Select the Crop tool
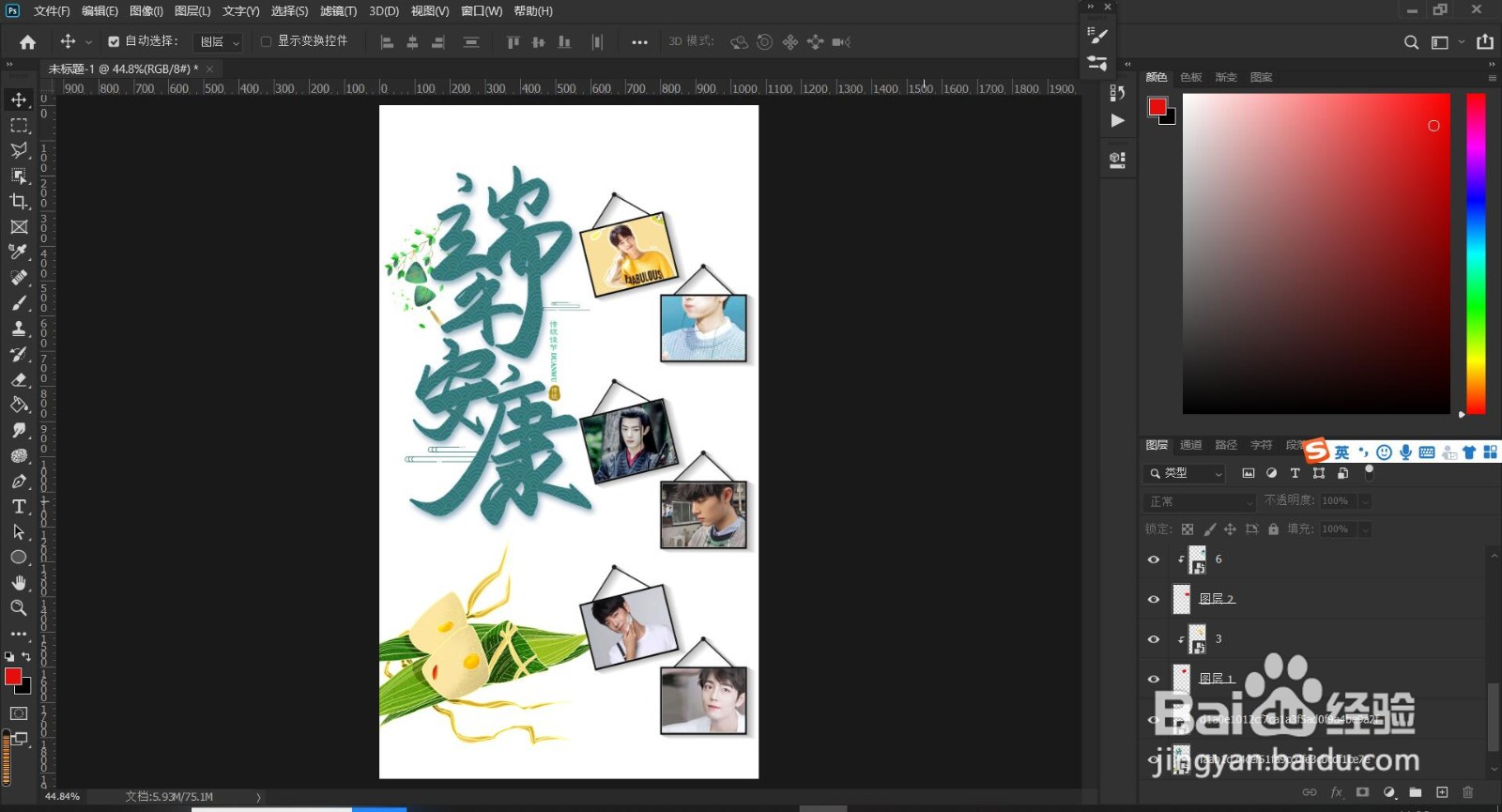Viewport: 1502px width, 812px height. (x=19, y=201)
